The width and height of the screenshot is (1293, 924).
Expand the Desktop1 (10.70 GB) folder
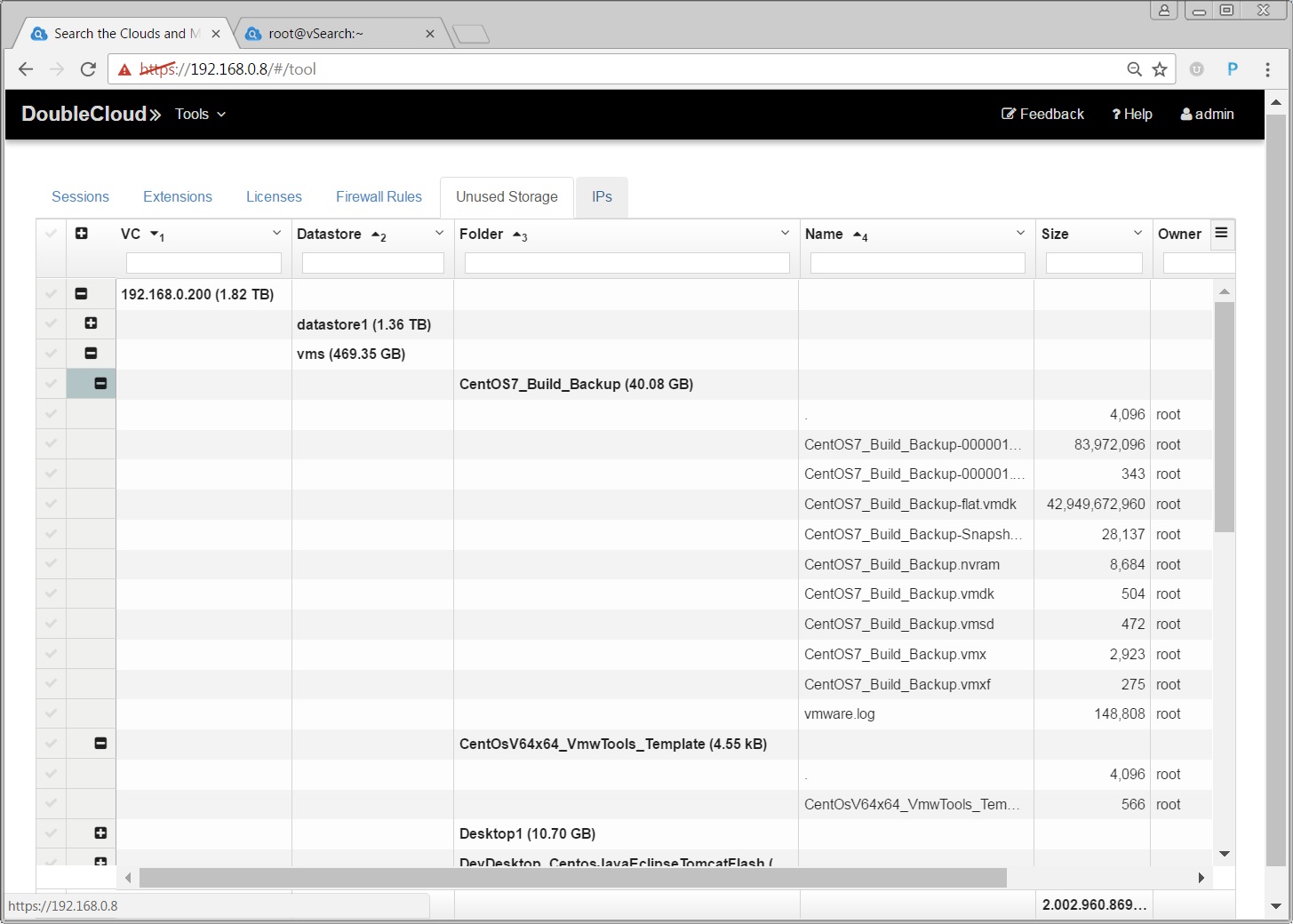(x=100, y=833)
